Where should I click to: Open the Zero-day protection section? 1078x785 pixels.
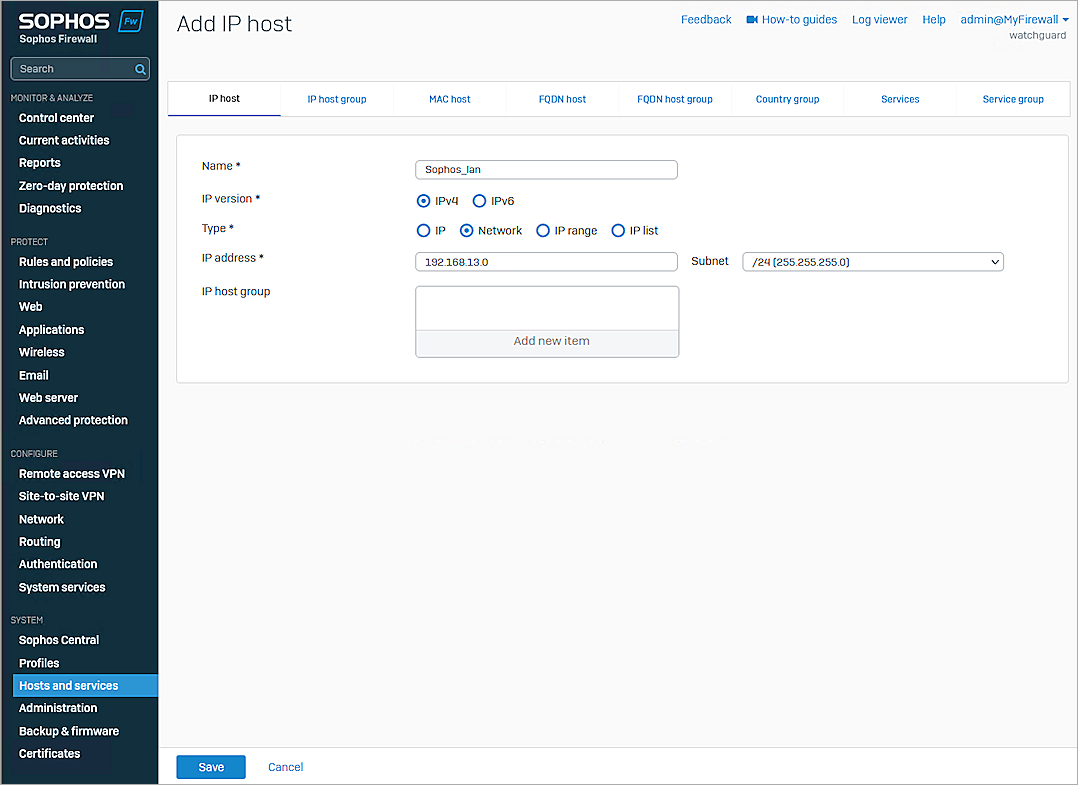coord(71,185)
